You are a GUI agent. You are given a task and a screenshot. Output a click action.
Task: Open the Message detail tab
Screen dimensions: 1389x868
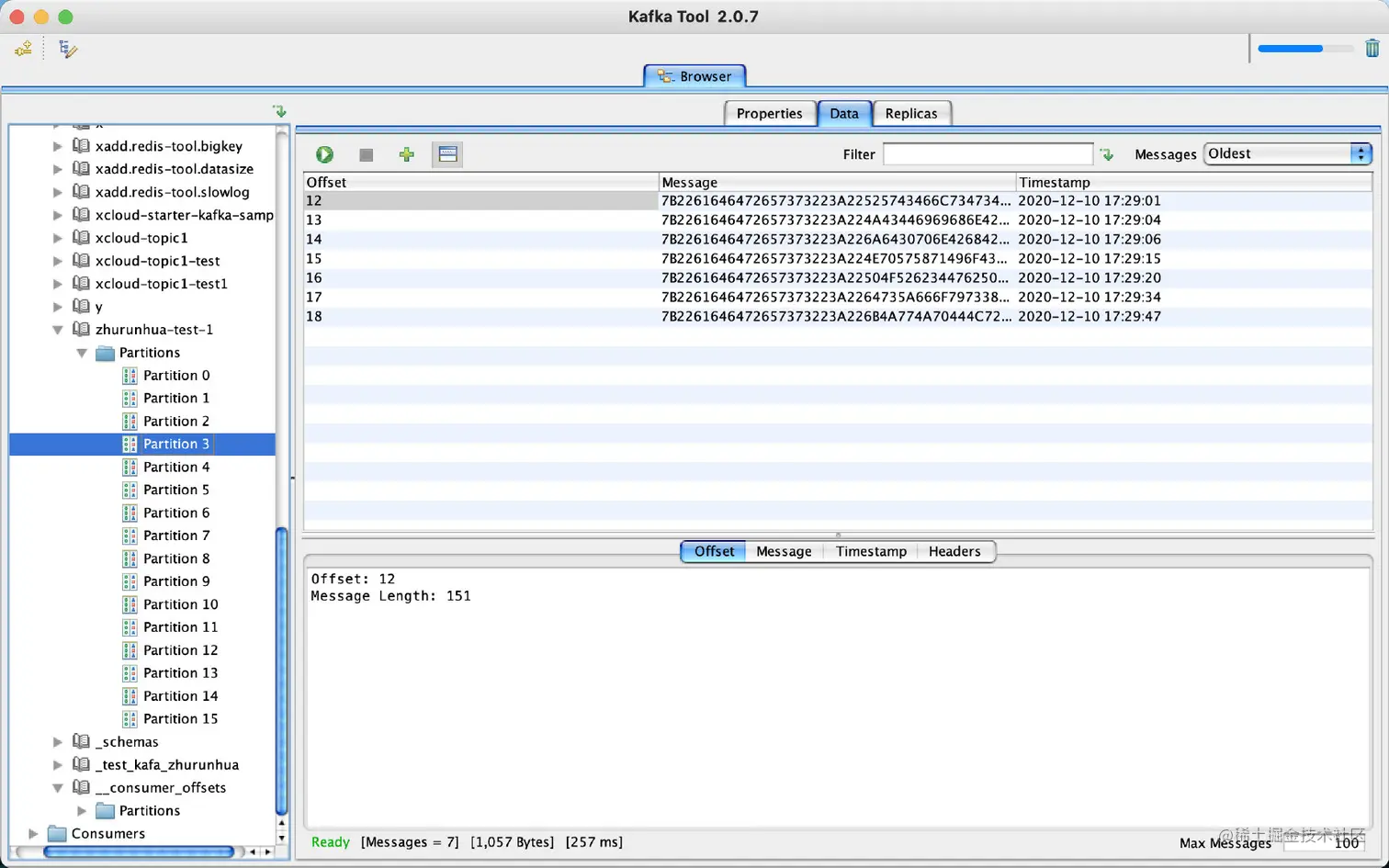click(x=784, y=551)
